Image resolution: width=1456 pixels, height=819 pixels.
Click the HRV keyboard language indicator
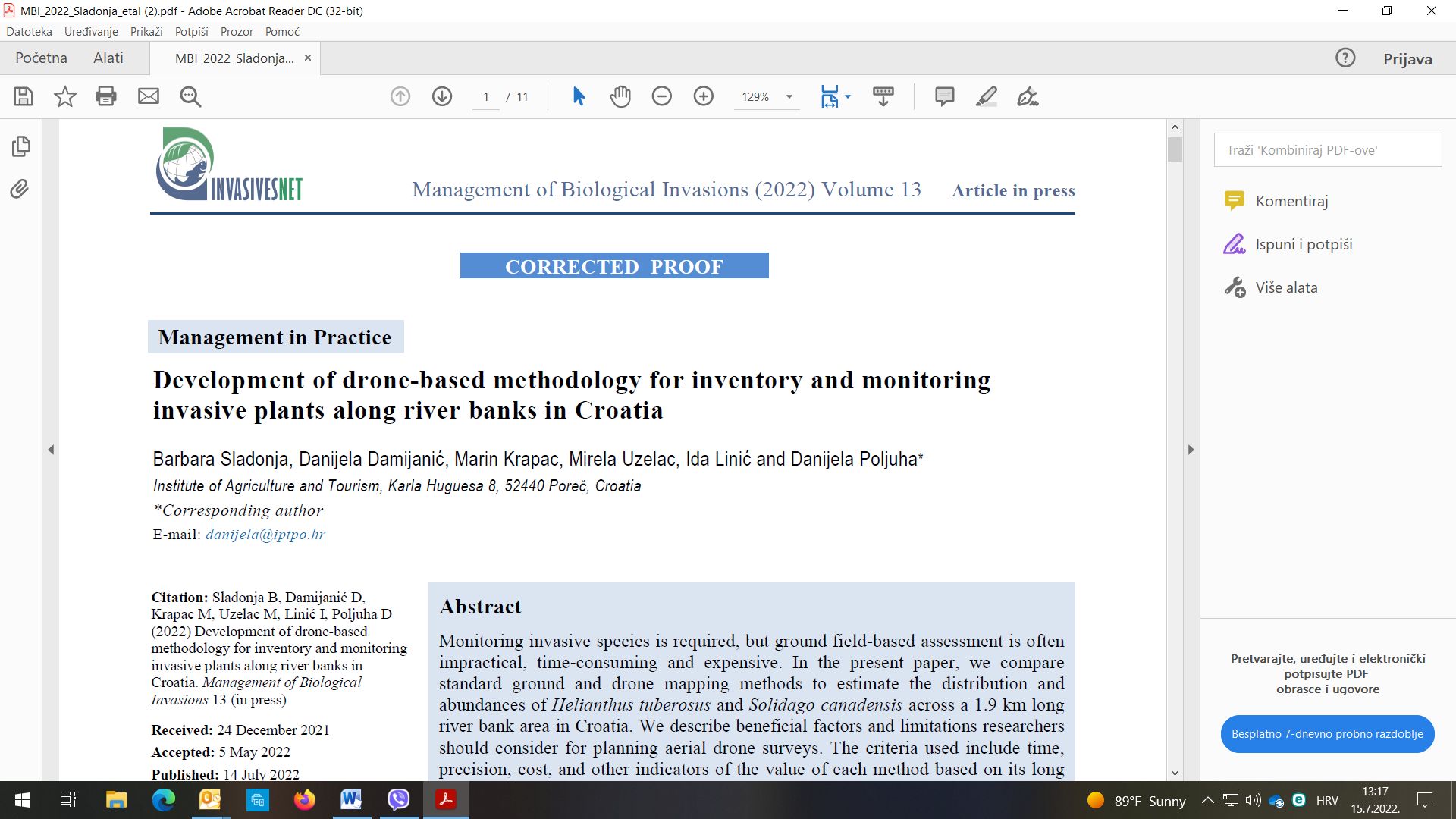(x=1327, y=800)
